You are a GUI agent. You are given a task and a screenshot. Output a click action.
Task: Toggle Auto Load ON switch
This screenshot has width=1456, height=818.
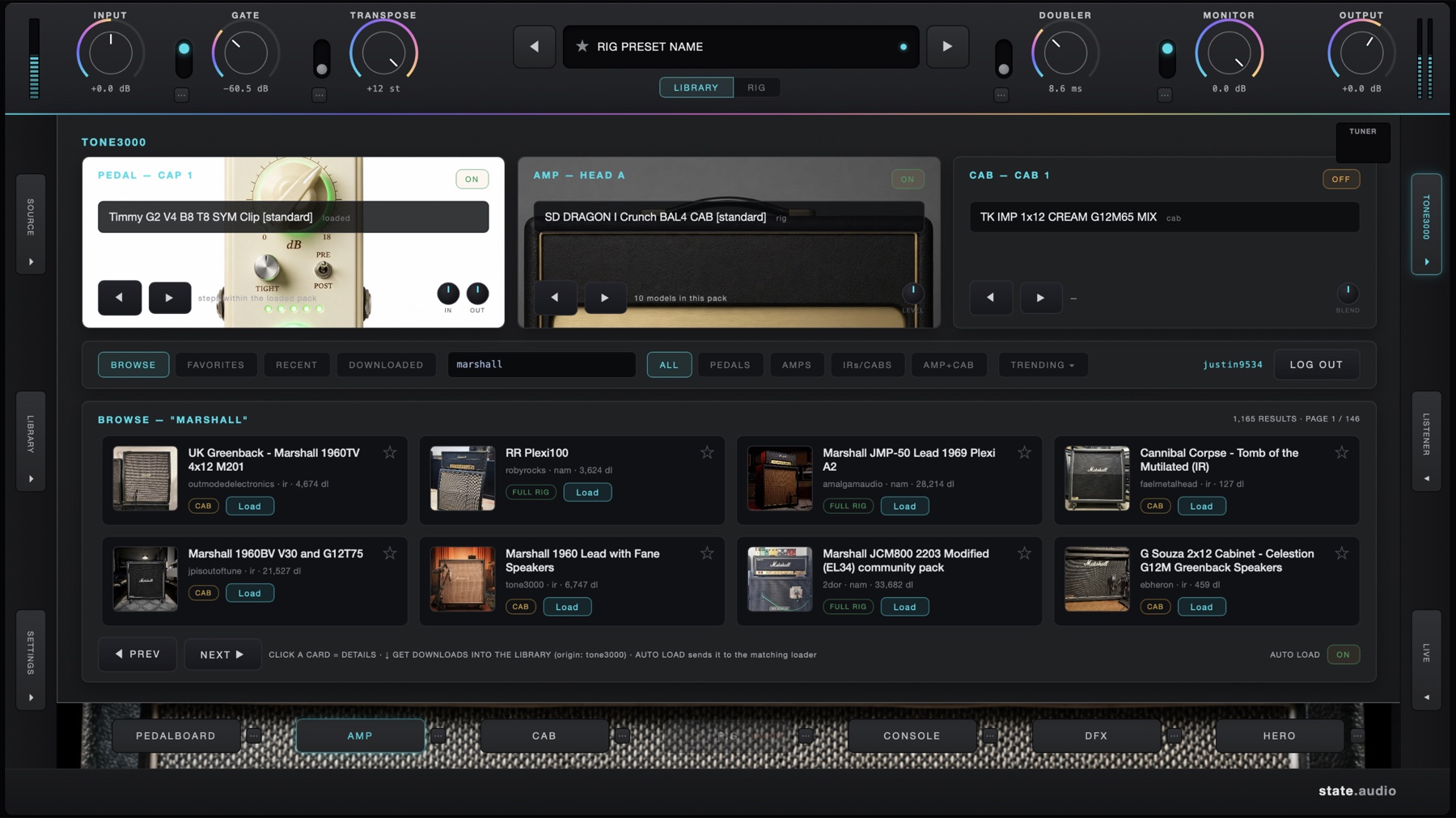(1344, 655)
